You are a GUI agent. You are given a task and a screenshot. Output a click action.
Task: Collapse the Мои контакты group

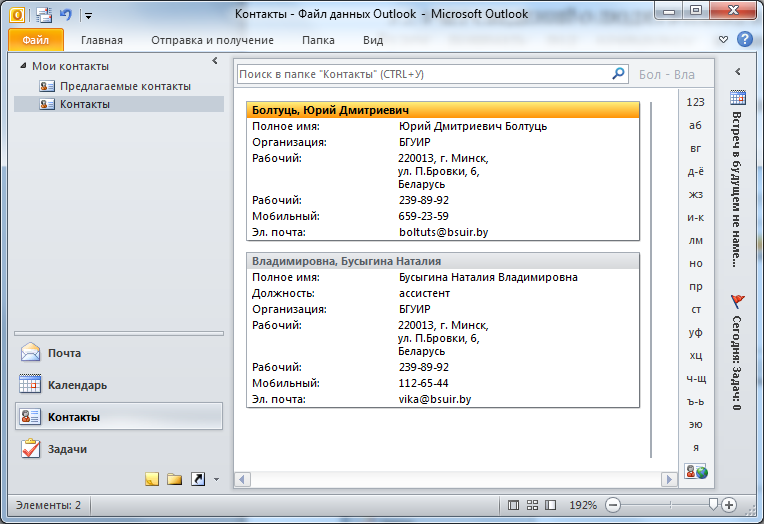[x=23, y=65]
